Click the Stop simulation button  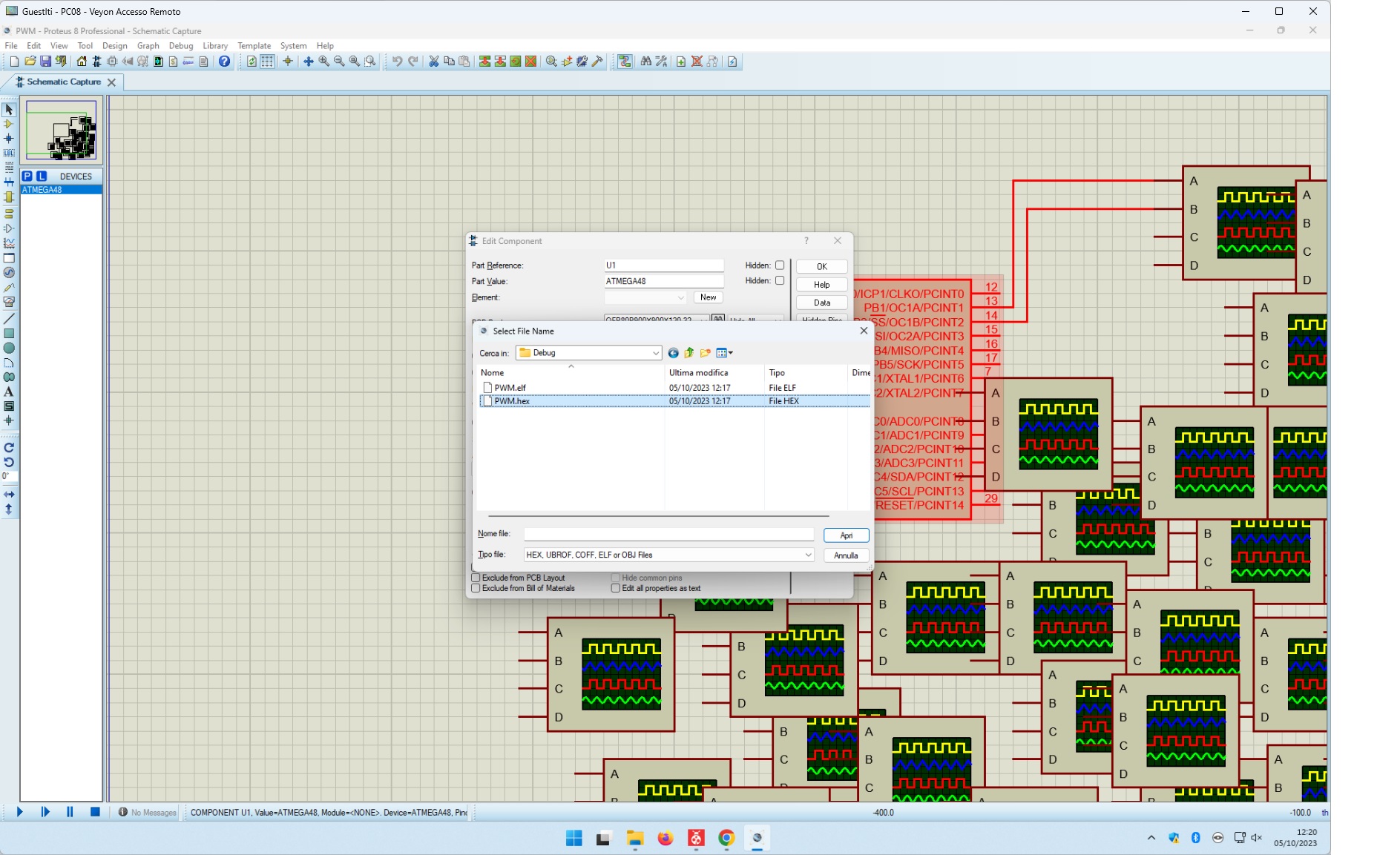pyautogui.click(x=95, y=812)
